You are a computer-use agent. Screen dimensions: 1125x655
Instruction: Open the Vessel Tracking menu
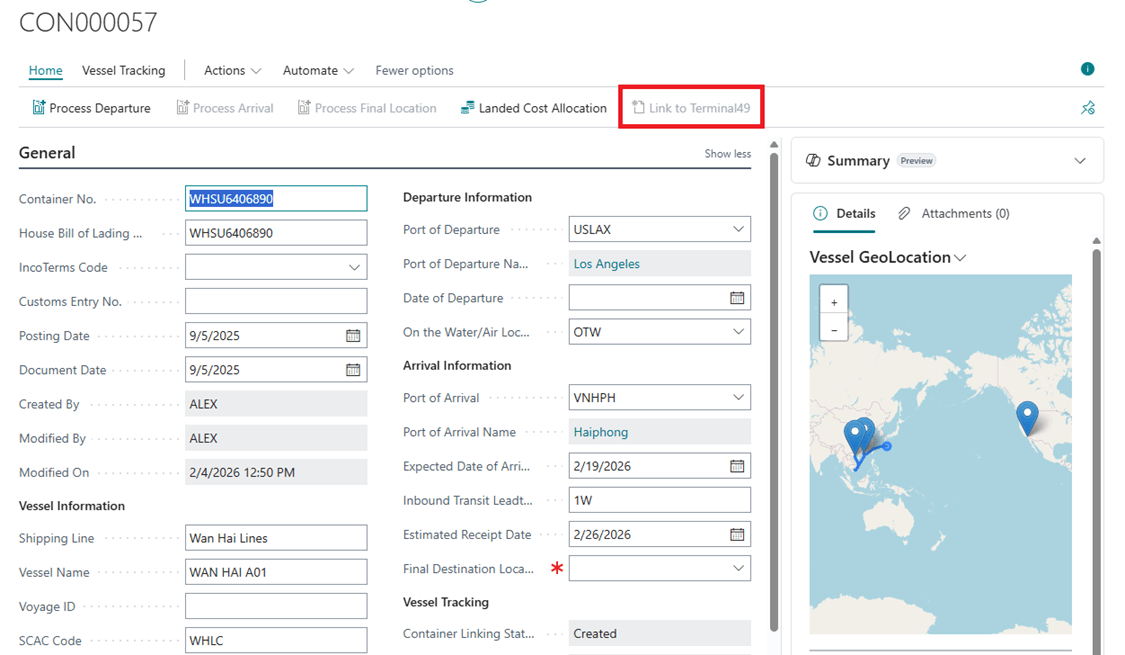pos(124,70)
